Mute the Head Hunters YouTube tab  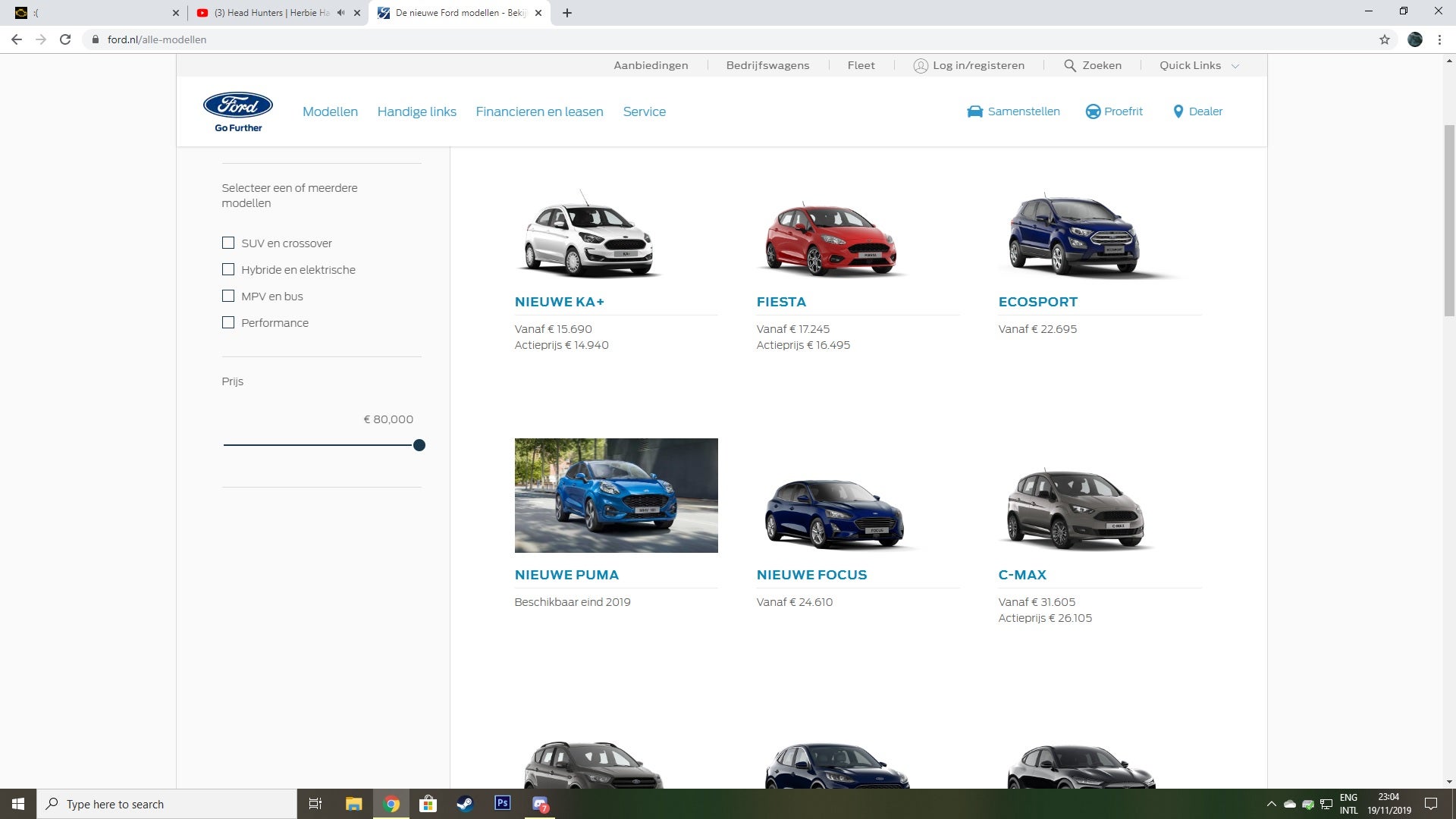[340, 13]
